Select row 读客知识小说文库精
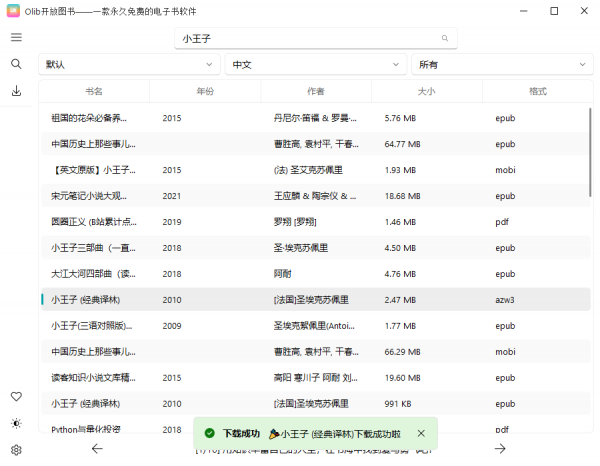 tap(315, 378)
